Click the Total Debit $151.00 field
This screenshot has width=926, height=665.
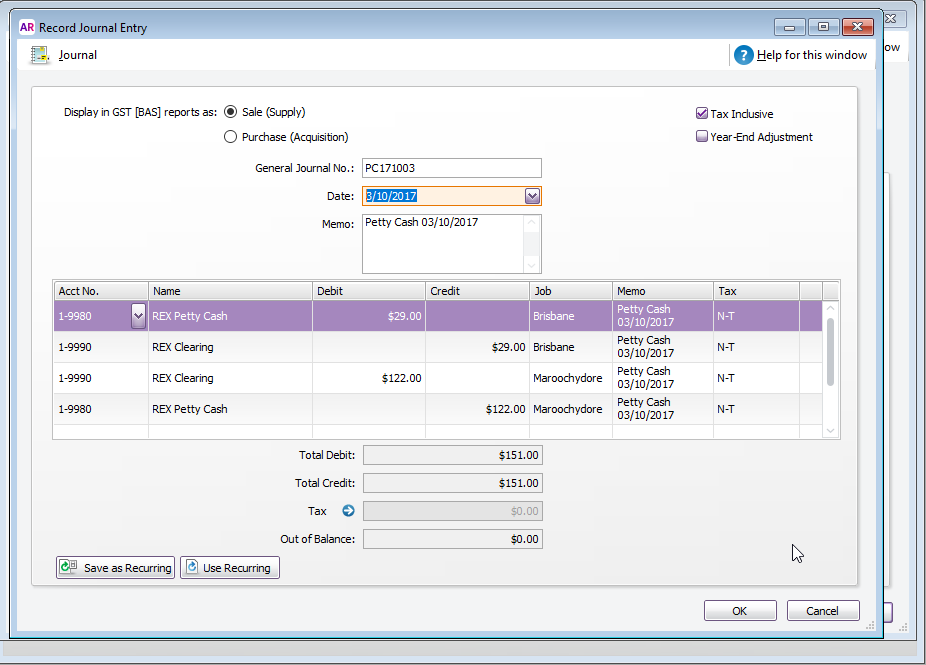point(452,455)
